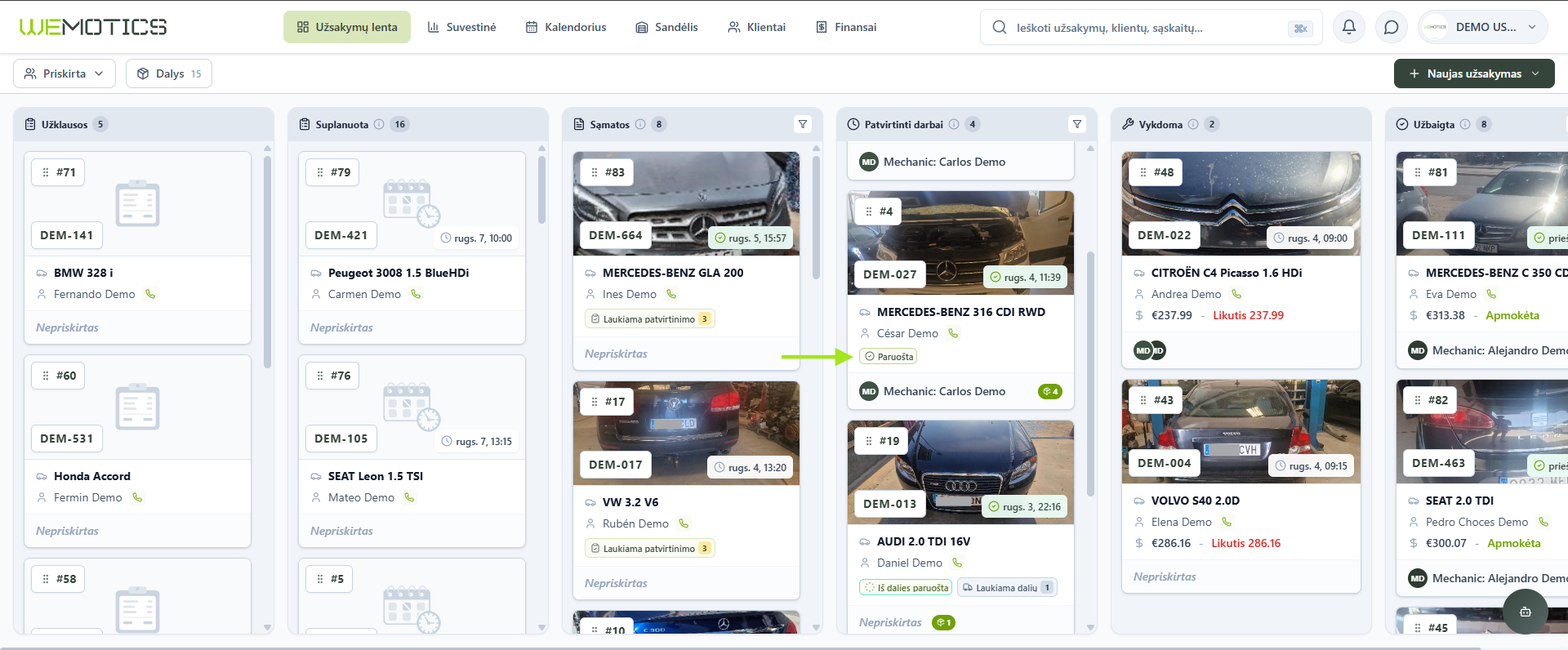Filter the Sąmatos column

pos(803,124)
